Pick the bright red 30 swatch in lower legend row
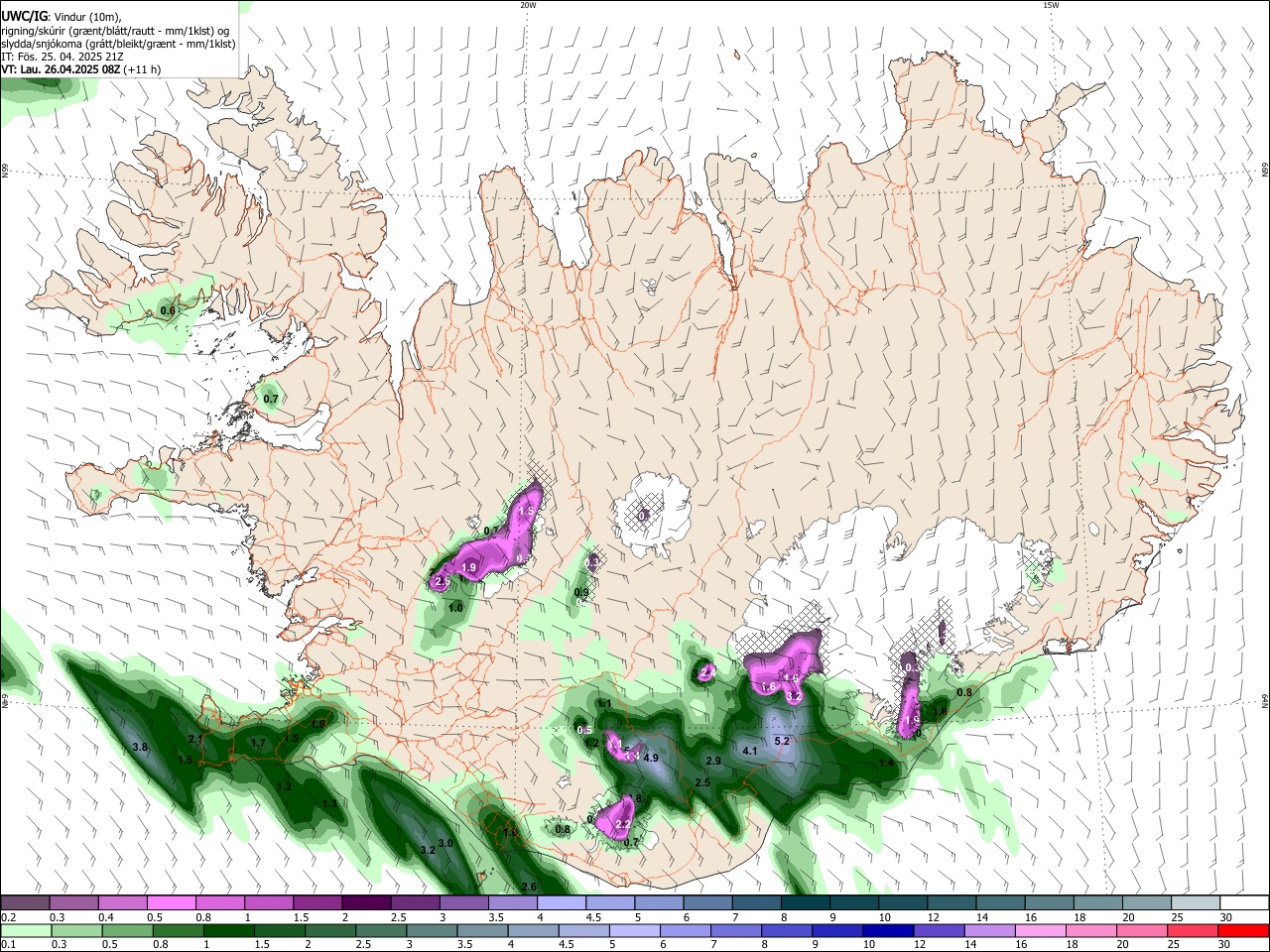 [x=1243, y=930]
